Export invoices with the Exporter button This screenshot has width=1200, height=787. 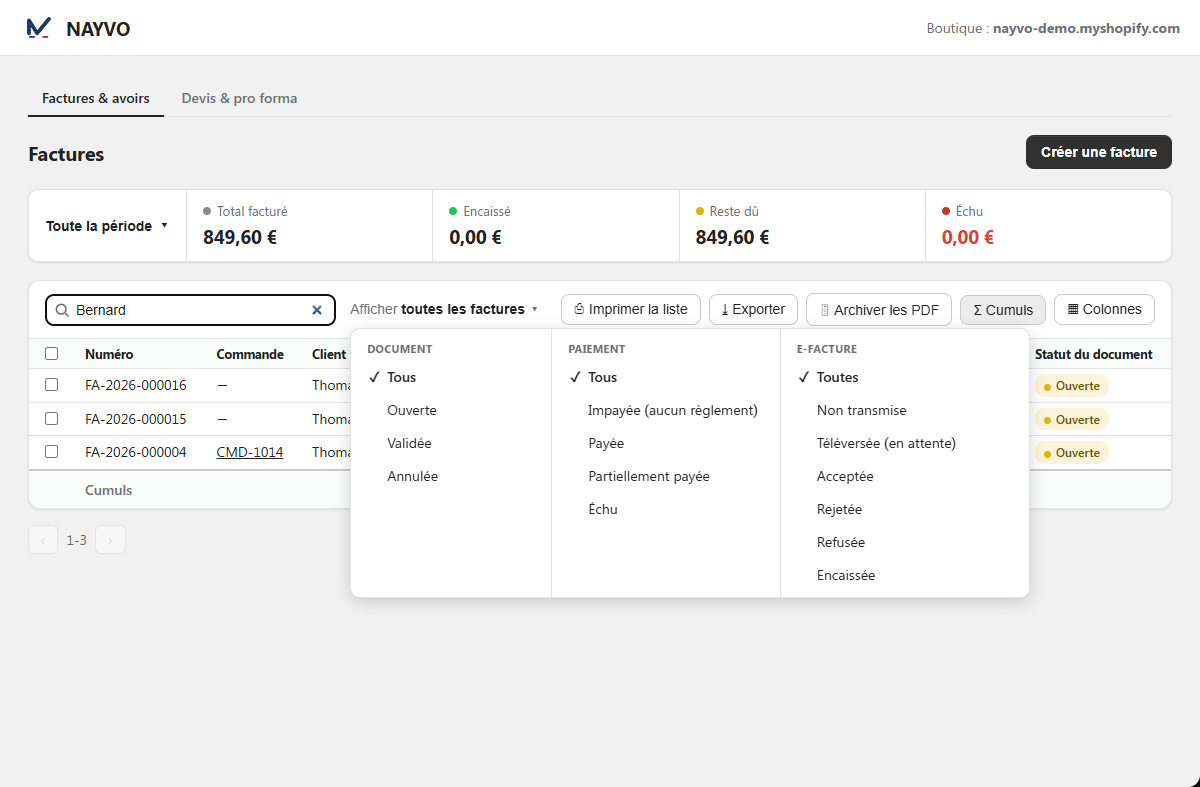pyautogui.click(x=754, y=310)
